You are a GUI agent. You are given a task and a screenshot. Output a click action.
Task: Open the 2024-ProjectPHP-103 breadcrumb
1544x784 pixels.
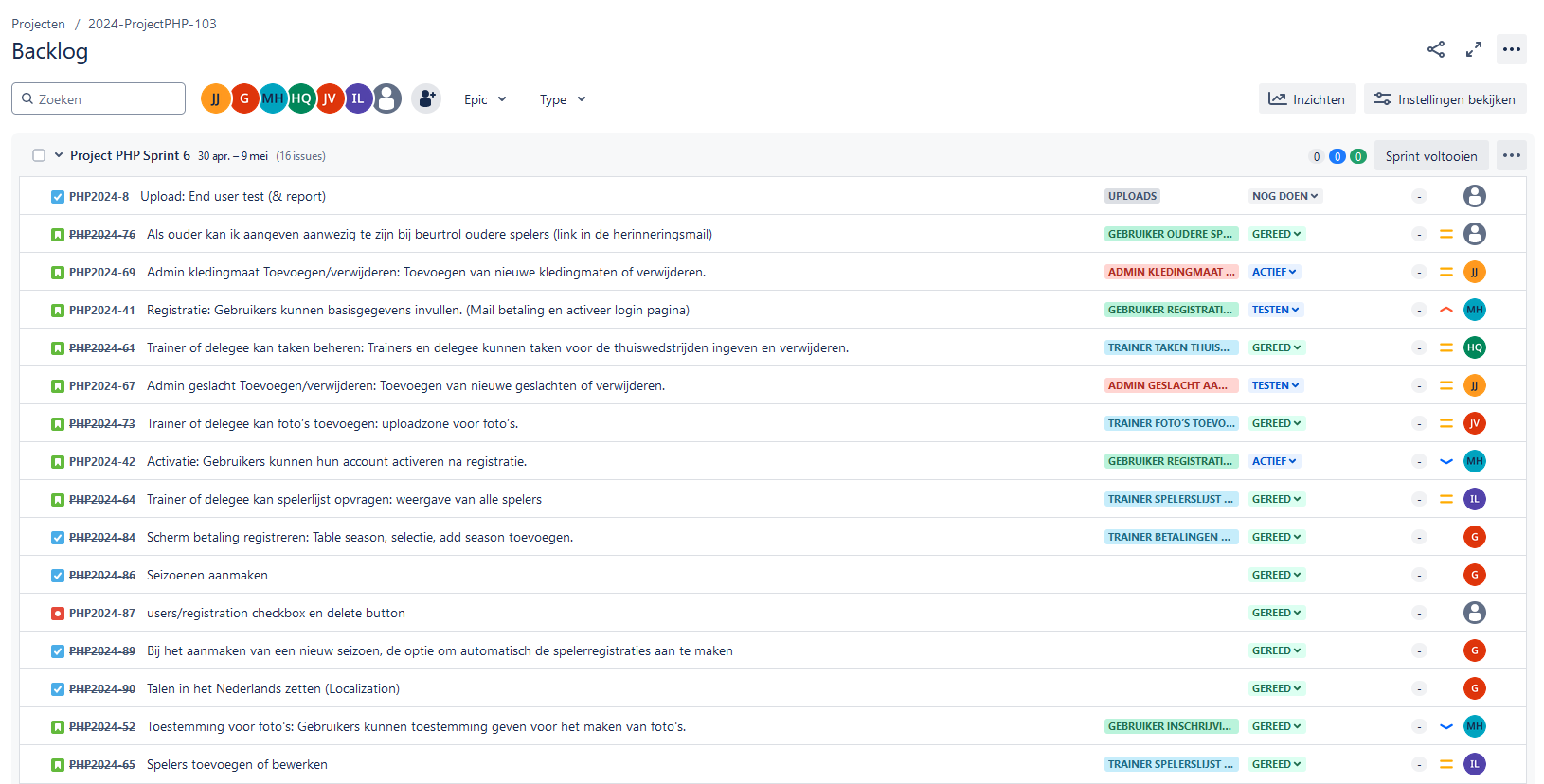(x=152, y=24)
